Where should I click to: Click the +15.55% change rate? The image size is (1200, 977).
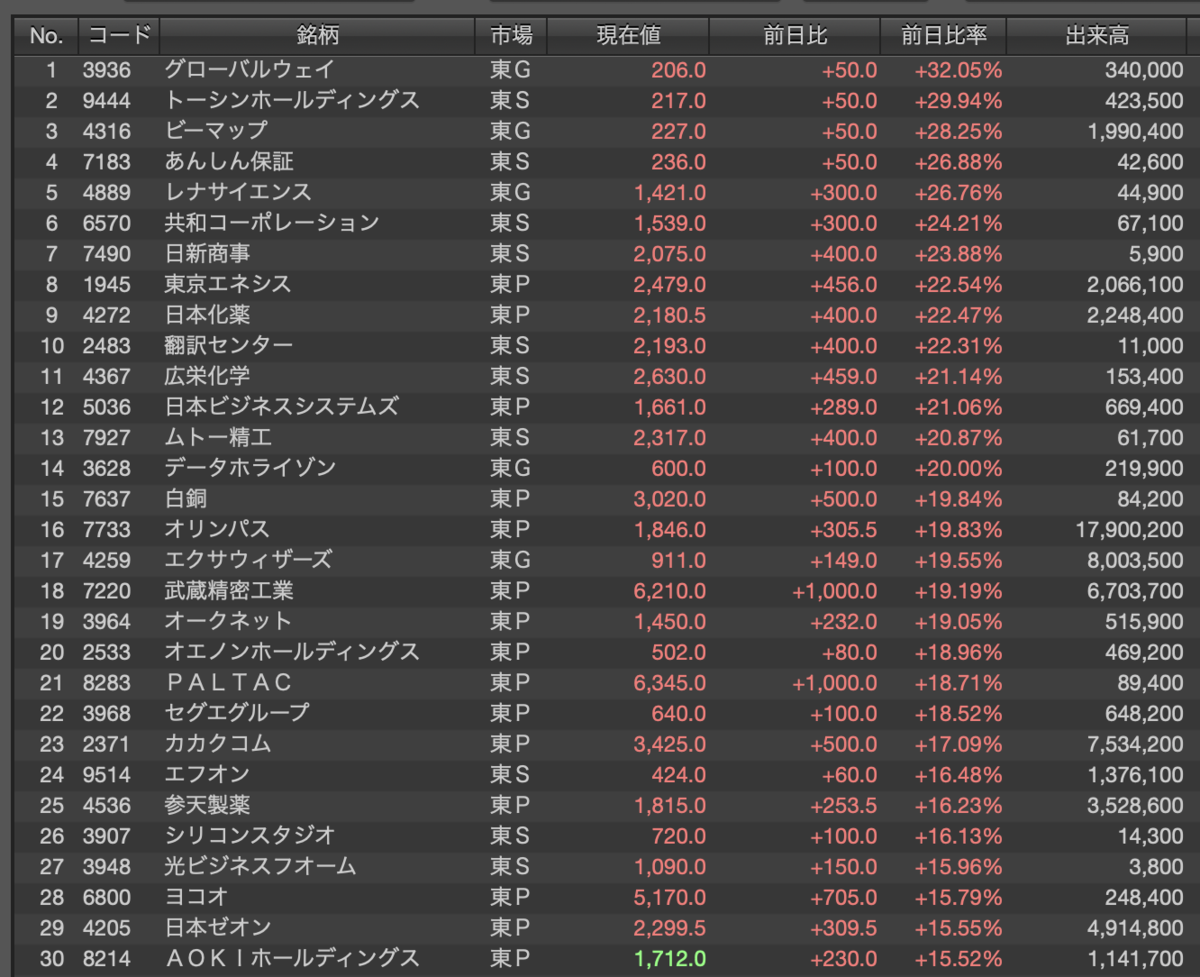pos(958,928)
